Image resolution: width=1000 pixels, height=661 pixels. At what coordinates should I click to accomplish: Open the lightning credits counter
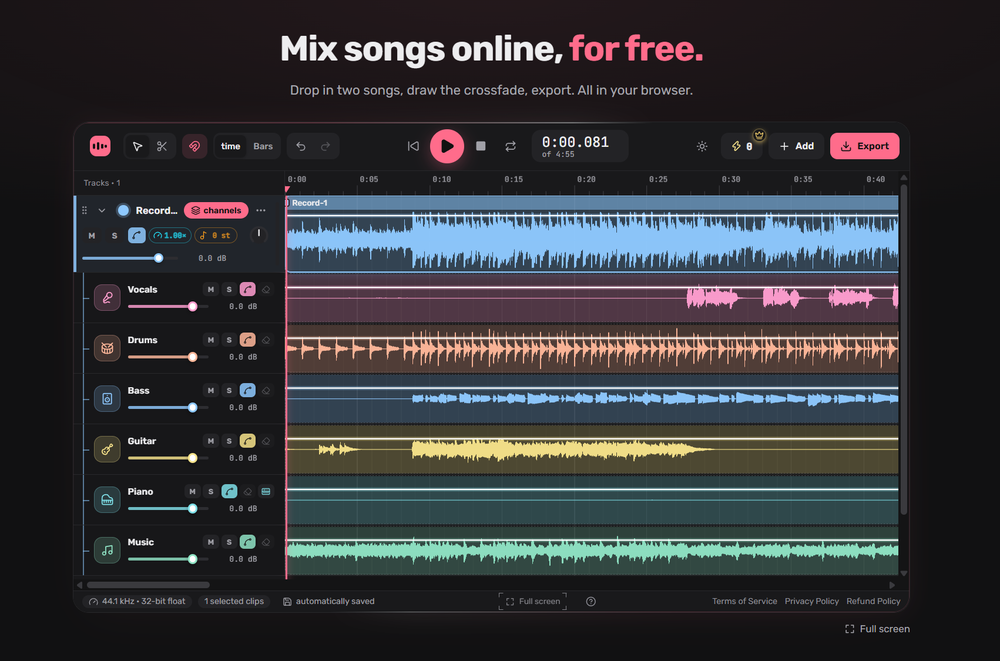[x=742, y=146]
